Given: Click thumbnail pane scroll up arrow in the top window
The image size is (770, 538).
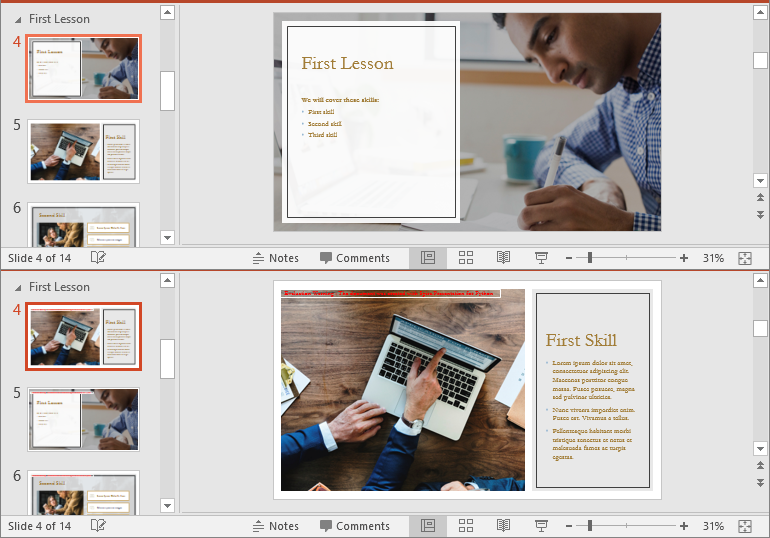Looking at the screenshot, I should [x=167, y=12].
